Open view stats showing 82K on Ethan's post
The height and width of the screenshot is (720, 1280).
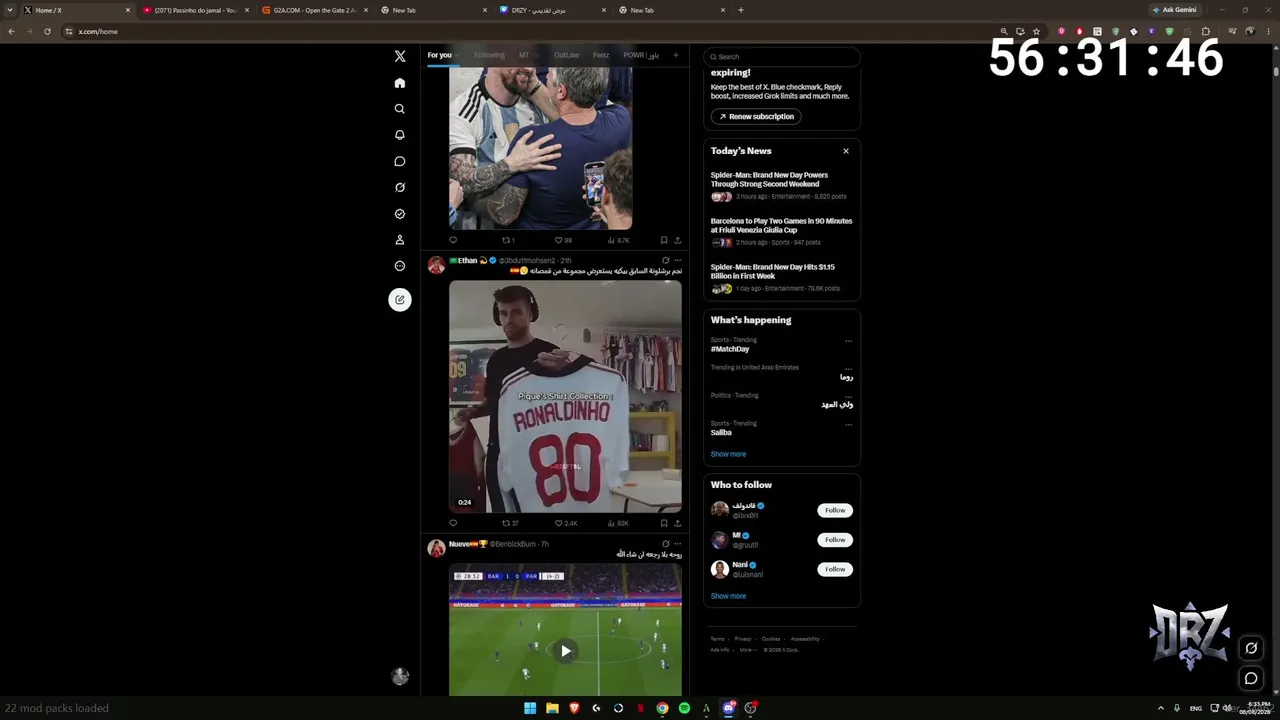coord(619,523)
